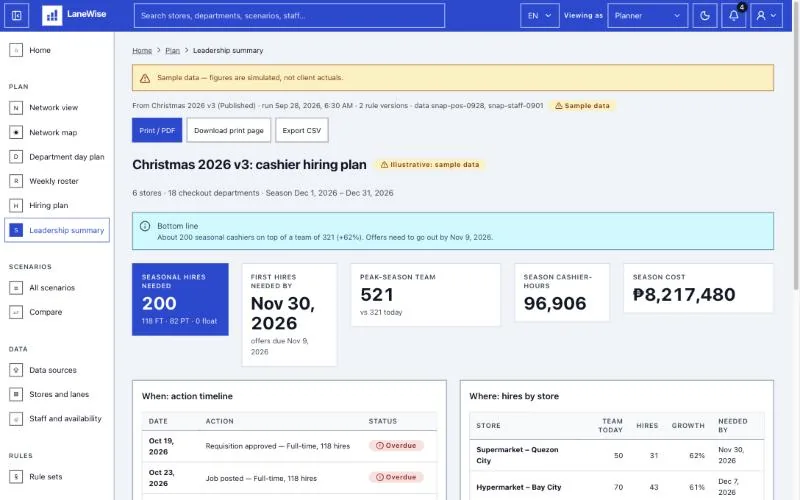Click the Rule sets sidebar icon

[16, 477]
